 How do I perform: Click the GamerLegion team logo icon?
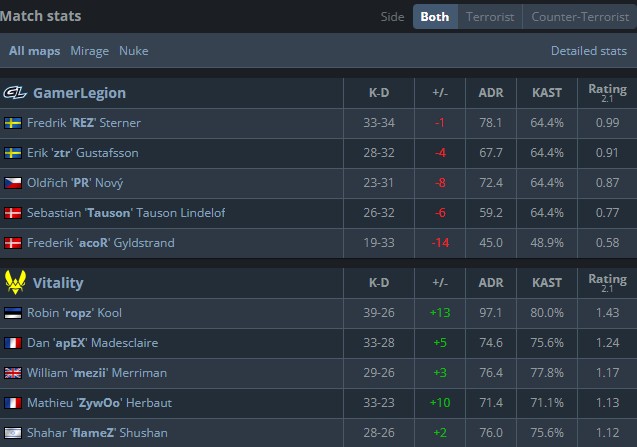click(15, 93)
